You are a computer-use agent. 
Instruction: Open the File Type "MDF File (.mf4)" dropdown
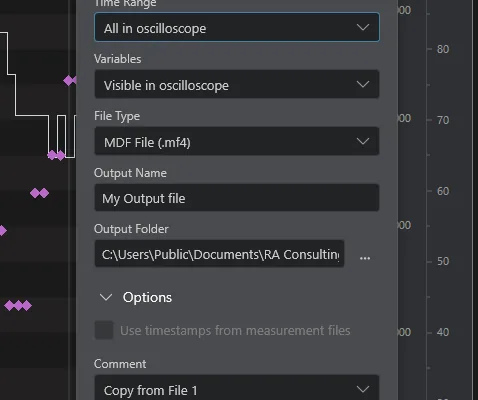[237, 141]
